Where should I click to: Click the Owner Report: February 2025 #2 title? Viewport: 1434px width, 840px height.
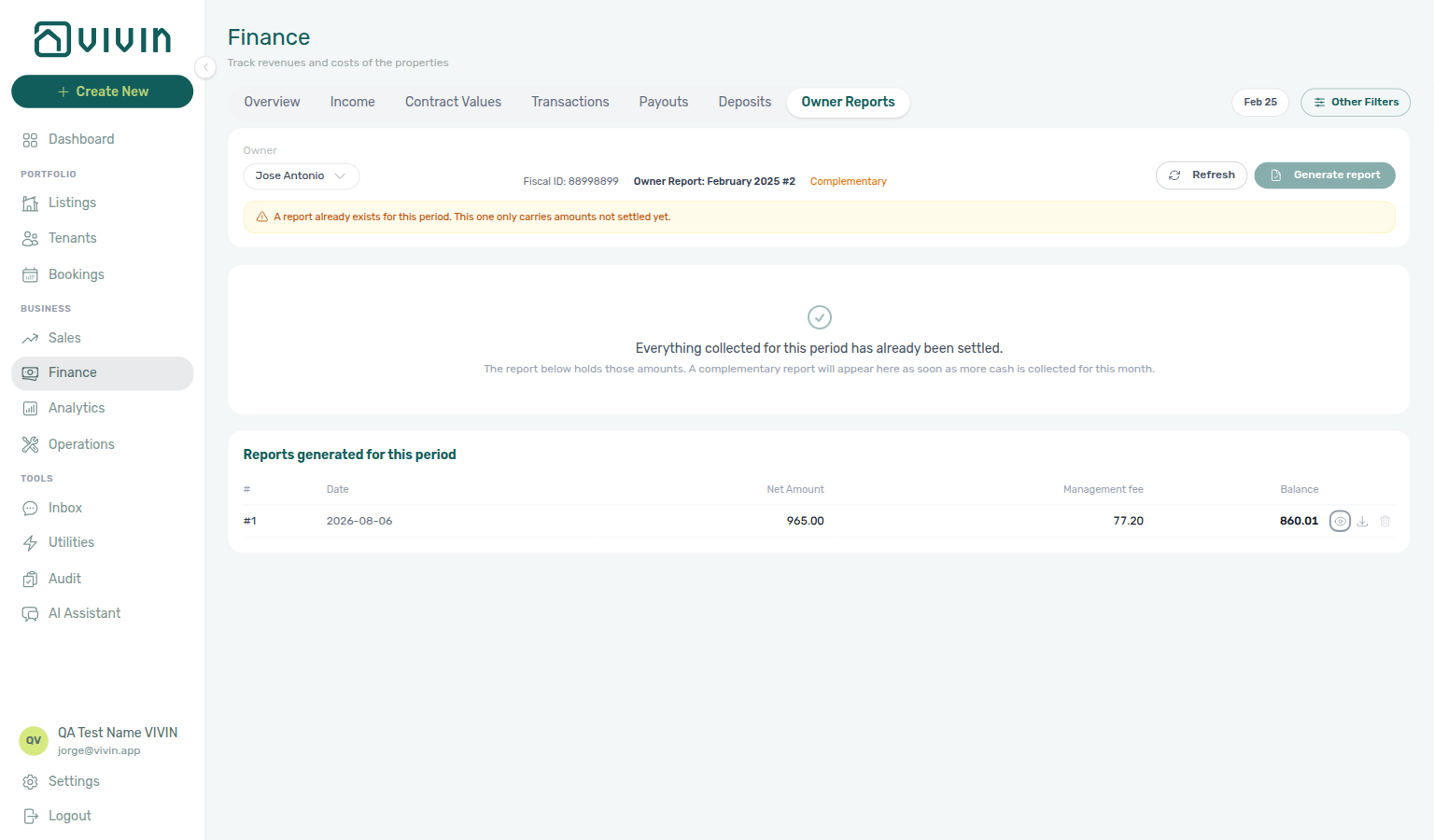[x=714, y=182]
